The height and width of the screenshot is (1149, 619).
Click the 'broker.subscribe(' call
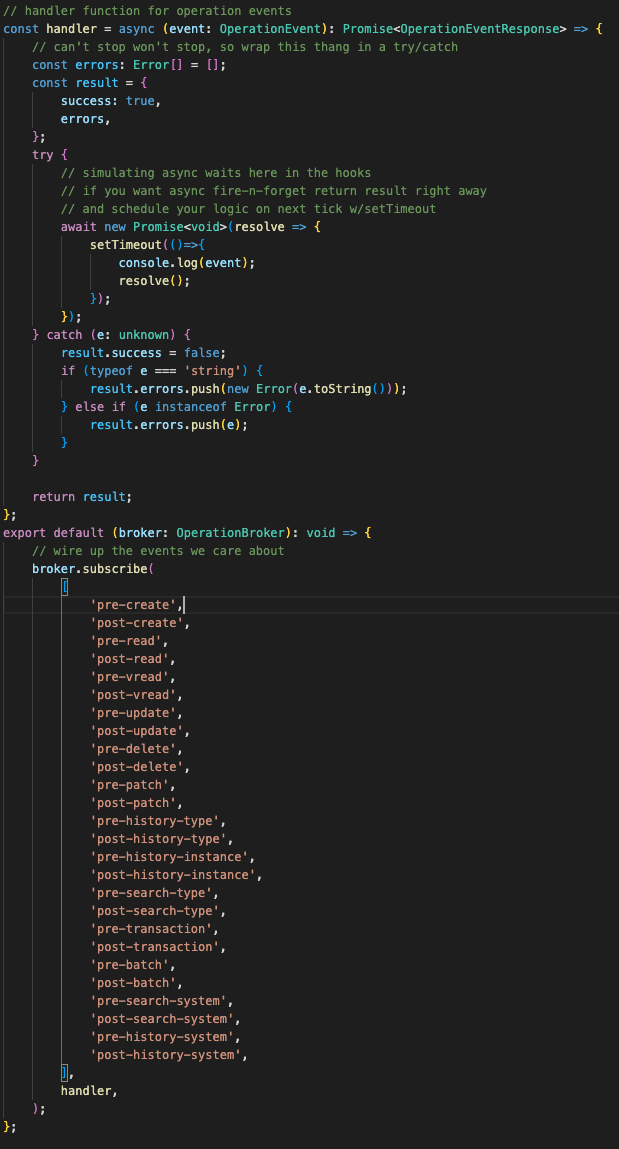[93, 569]
